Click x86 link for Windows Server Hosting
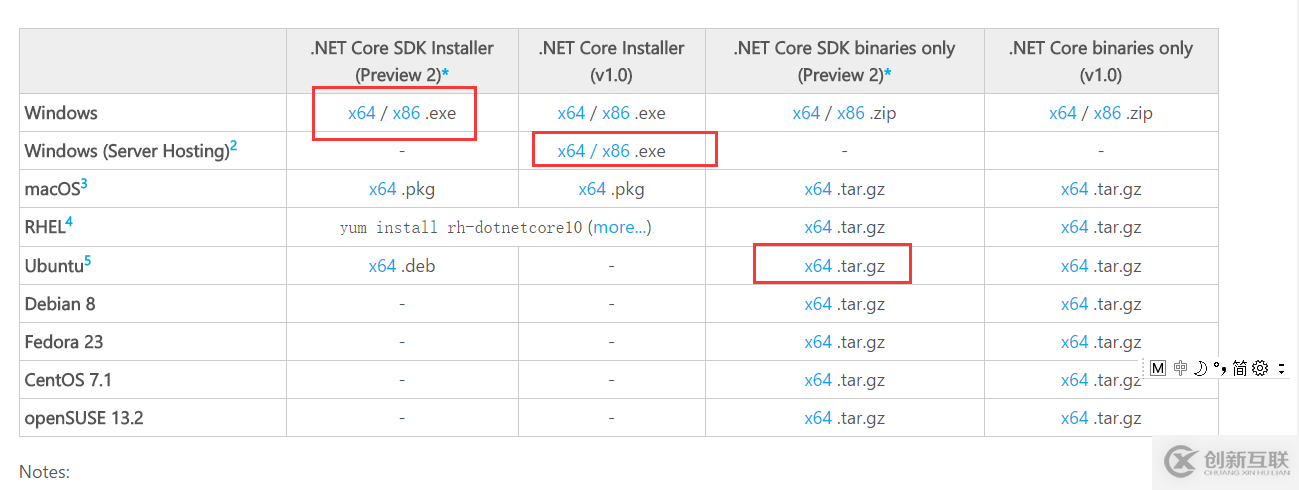1299x490 pixels. pyautogui.click(x=616, y=151)
